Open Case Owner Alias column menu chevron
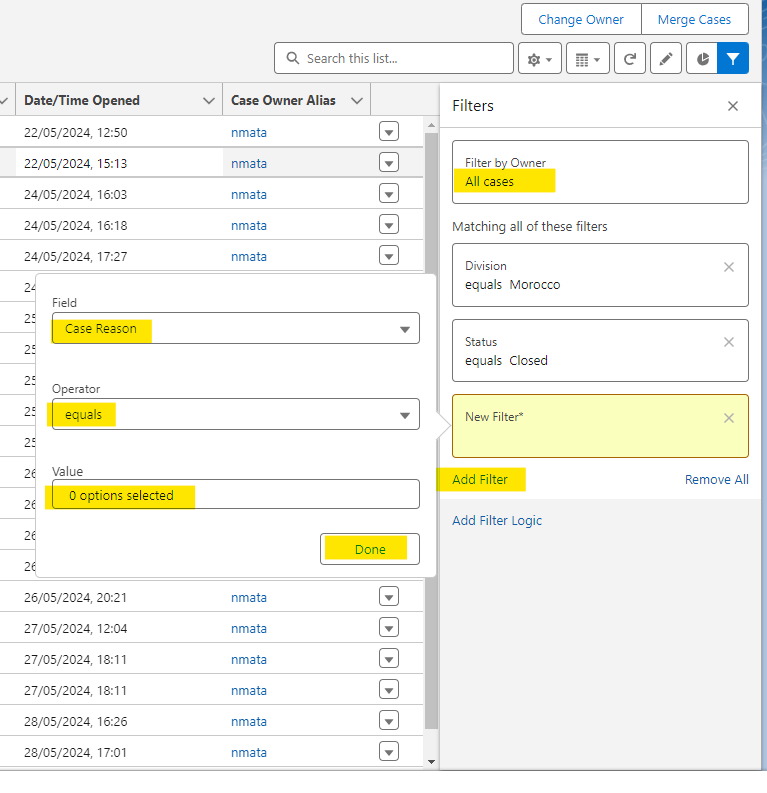 [x=357, y=101]
